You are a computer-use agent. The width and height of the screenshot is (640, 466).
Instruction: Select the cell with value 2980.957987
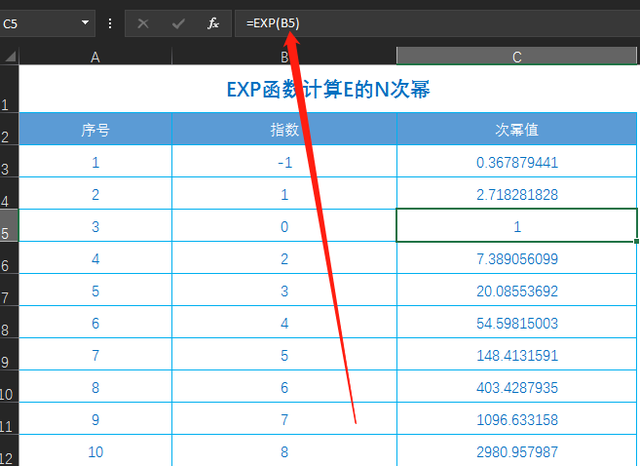click(x=517, y=452)
